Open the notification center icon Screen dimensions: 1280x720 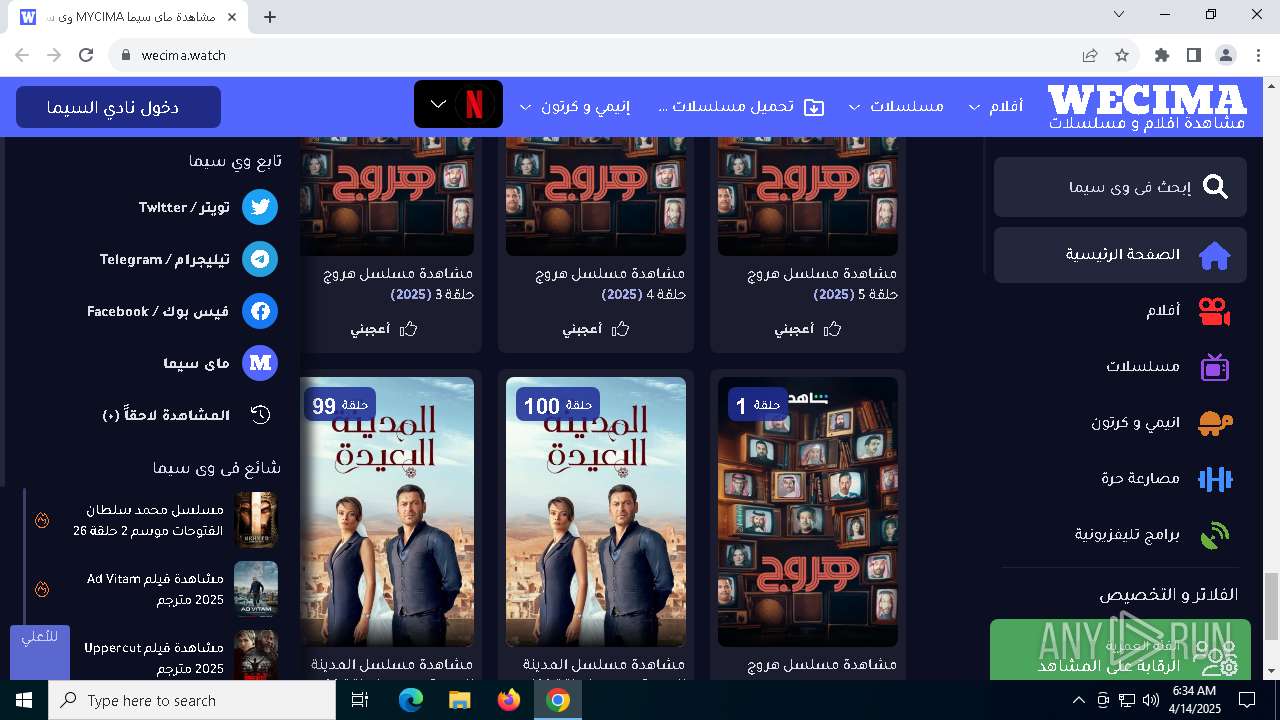click(1247, 700)
